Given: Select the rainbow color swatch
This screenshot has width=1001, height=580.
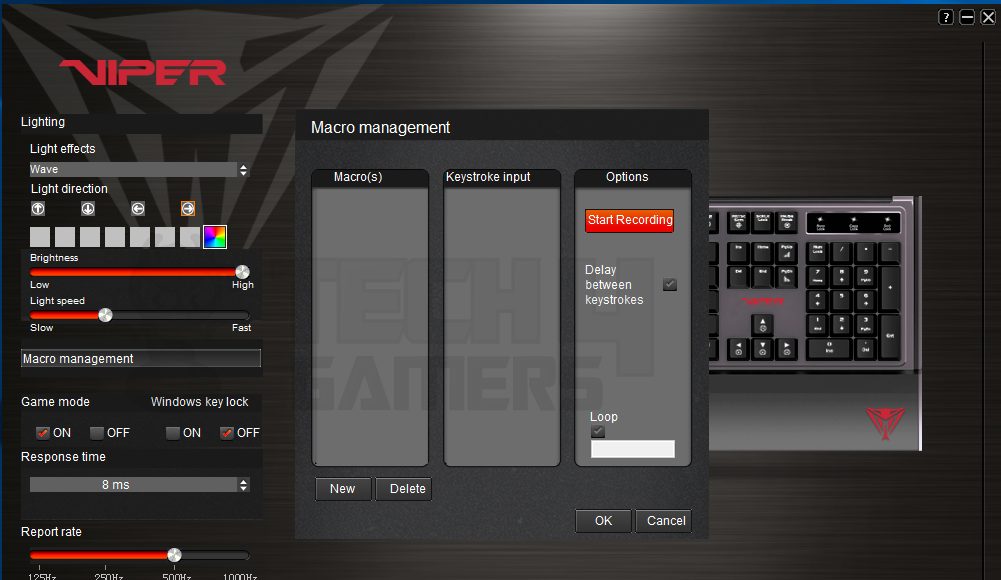Looking at the screenshot, I should click(215, 237).
